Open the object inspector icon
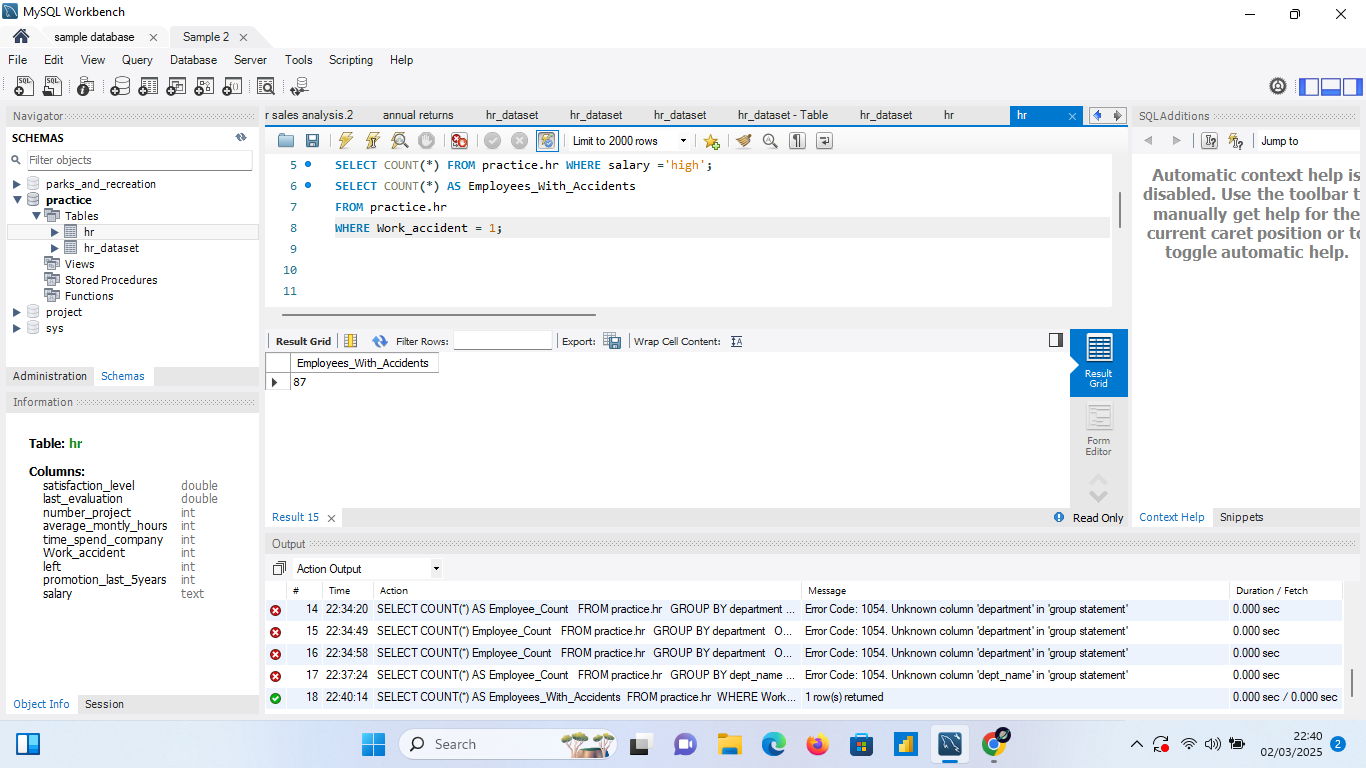1366x768 pixels. coord(86,86)
